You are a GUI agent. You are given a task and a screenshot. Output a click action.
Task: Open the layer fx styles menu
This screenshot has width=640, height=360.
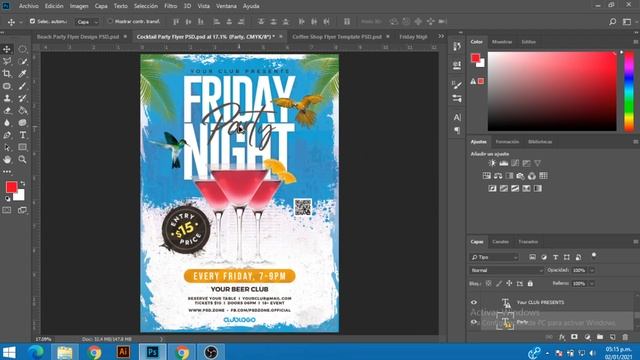coord(562,337)
